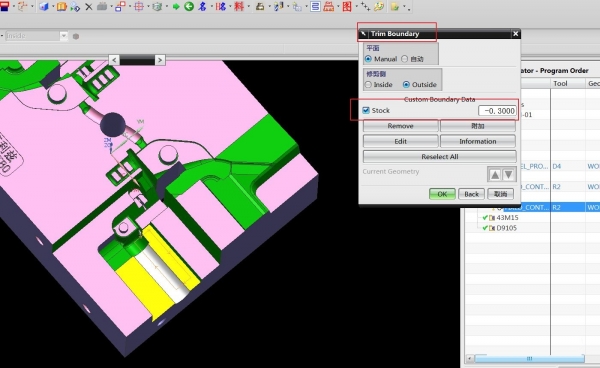Click the navigator horizontal scrollbar thumb
This screenshot has height=368, width=600.
[530, 358]
